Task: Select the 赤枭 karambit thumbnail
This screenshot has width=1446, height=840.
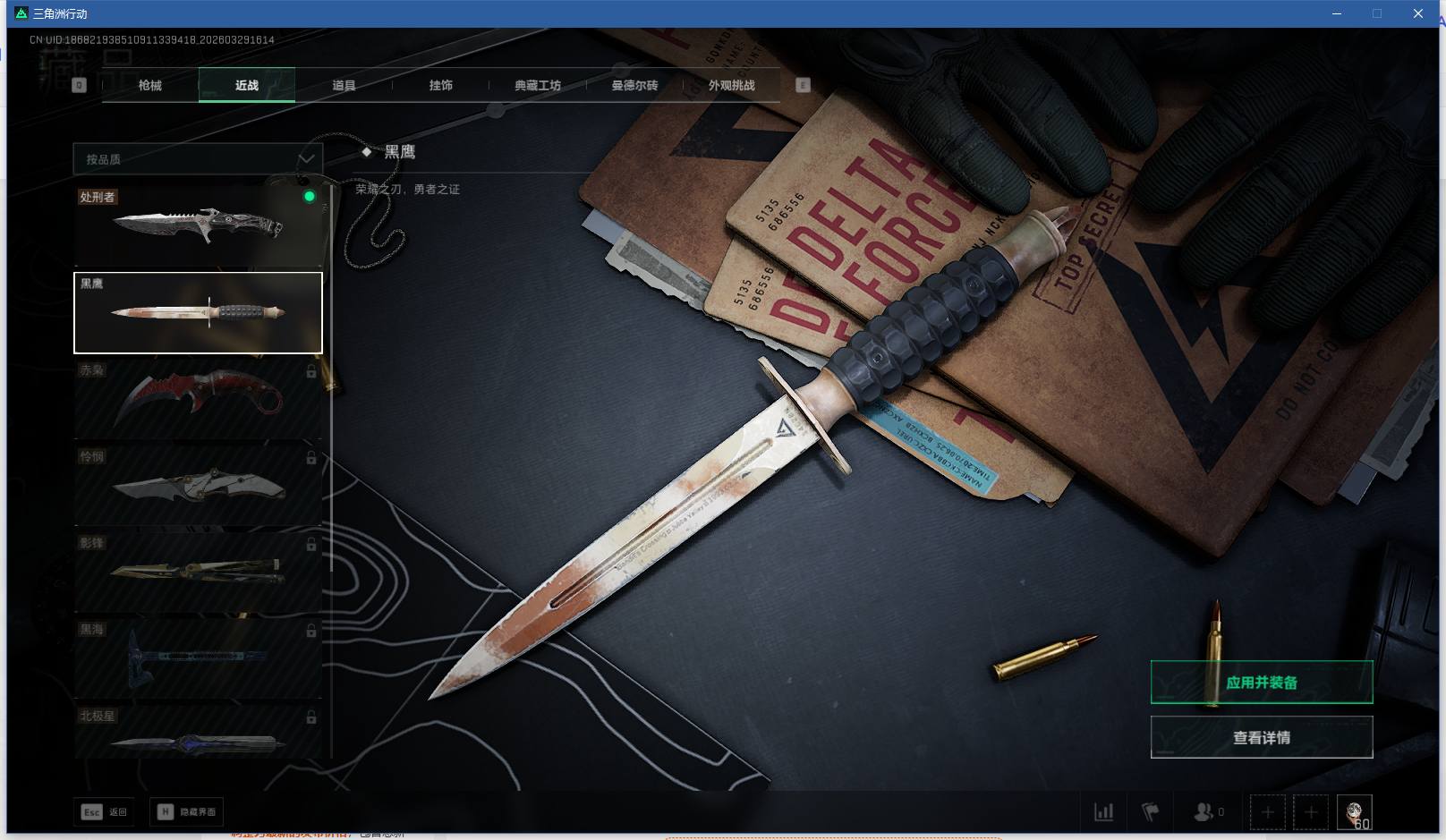Action: pyautogui.click(x=198, y=399)
